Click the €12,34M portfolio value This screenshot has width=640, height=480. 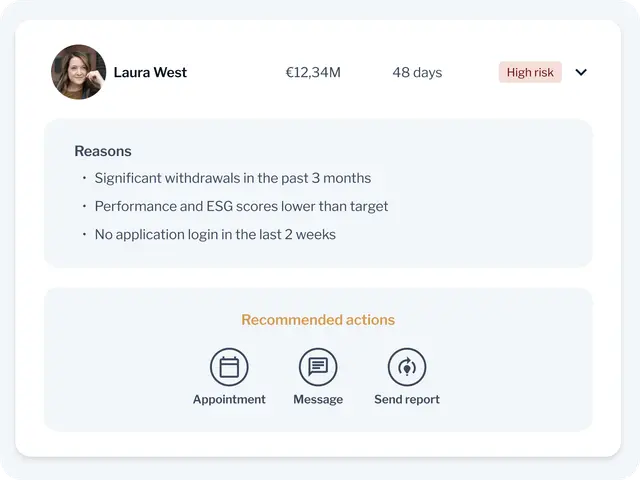[313, 72]
